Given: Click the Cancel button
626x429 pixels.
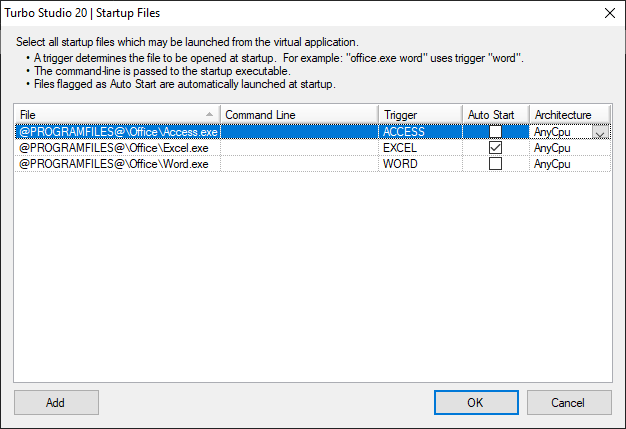Looking at the screenshot, I should tap(568, 402).
